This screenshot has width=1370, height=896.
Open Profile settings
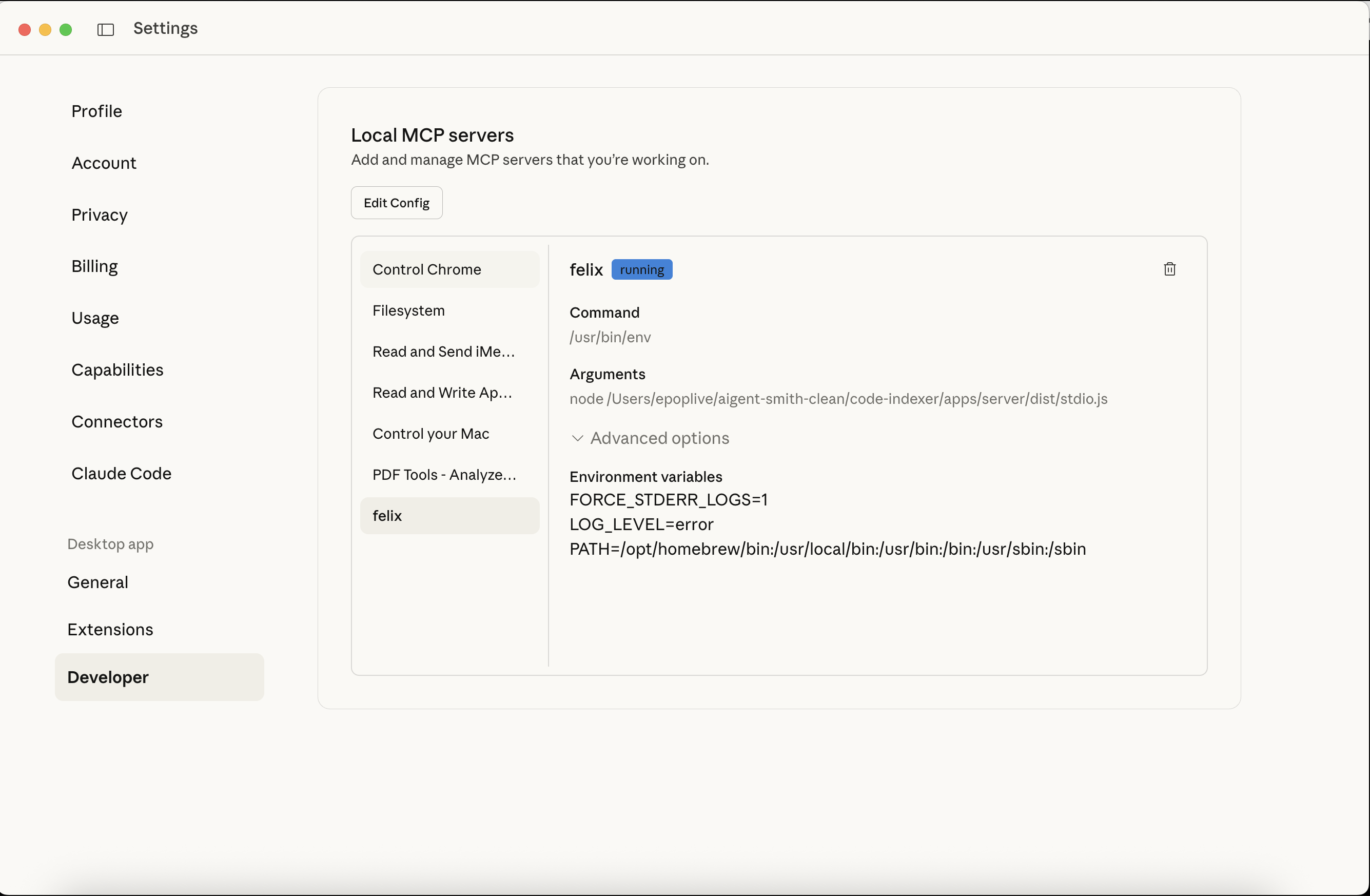pyautogui.click(x=96, y=111)
